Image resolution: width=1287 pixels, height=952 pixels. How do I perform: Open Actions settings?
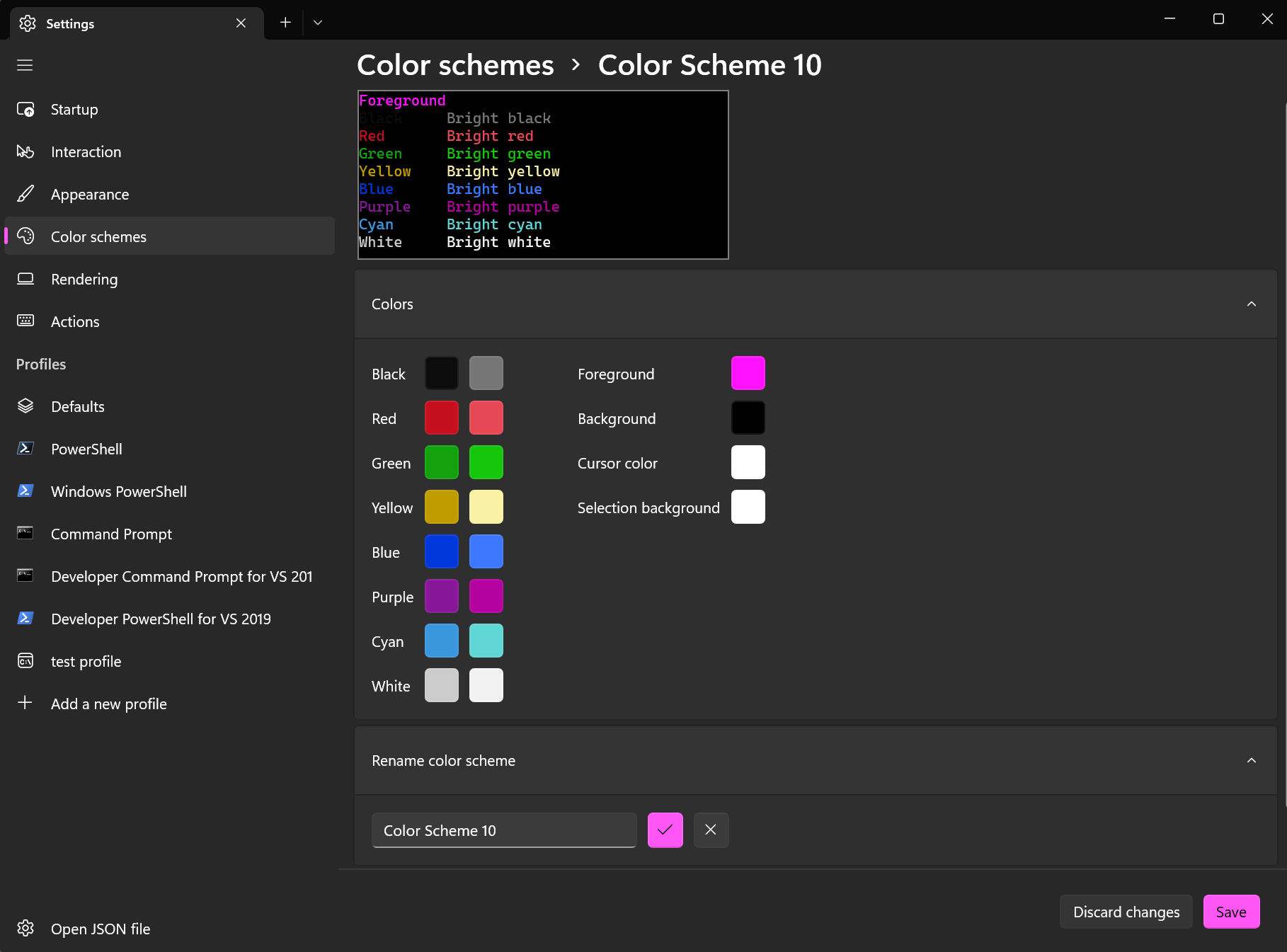tap(169, 322)
